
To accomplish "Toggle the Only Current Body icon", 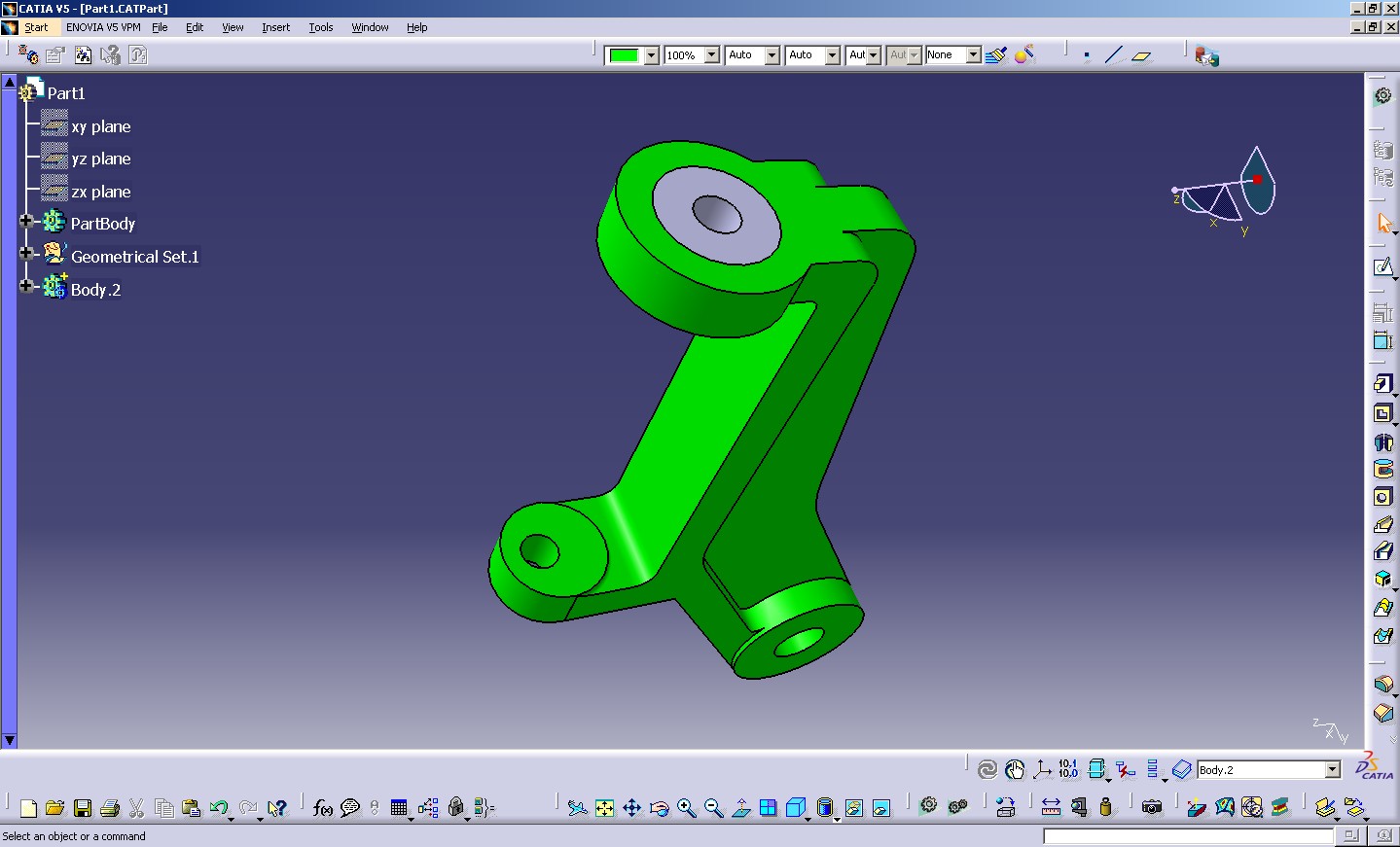I will point(1096,770).
